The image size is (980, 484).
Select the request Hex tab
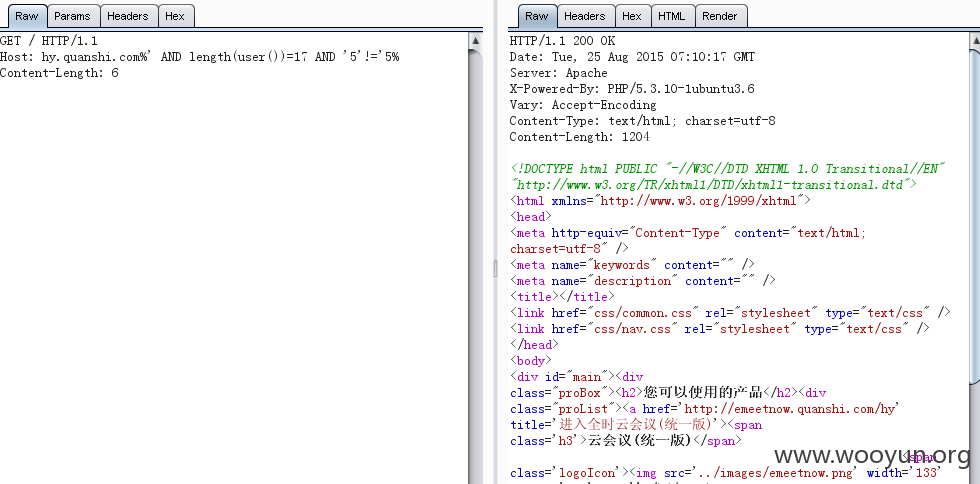click(175, 16)
